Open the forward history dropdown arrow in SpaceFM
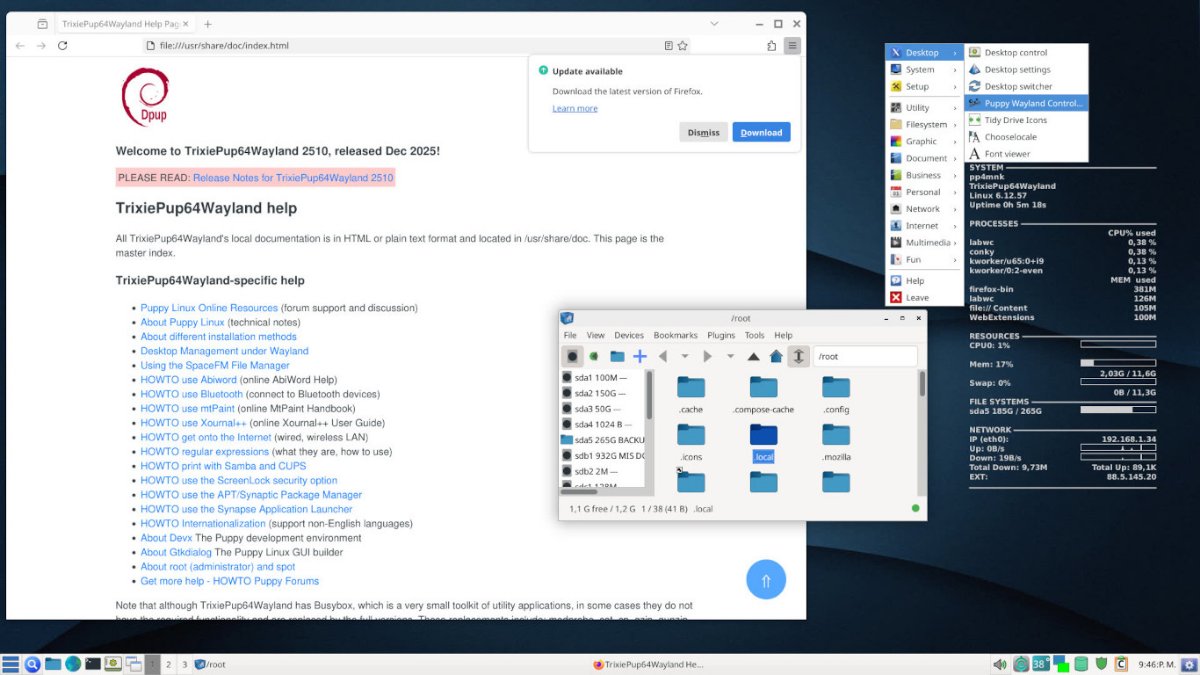The width and height of the screenshot is (1200, 675). [x=730, y=356]
